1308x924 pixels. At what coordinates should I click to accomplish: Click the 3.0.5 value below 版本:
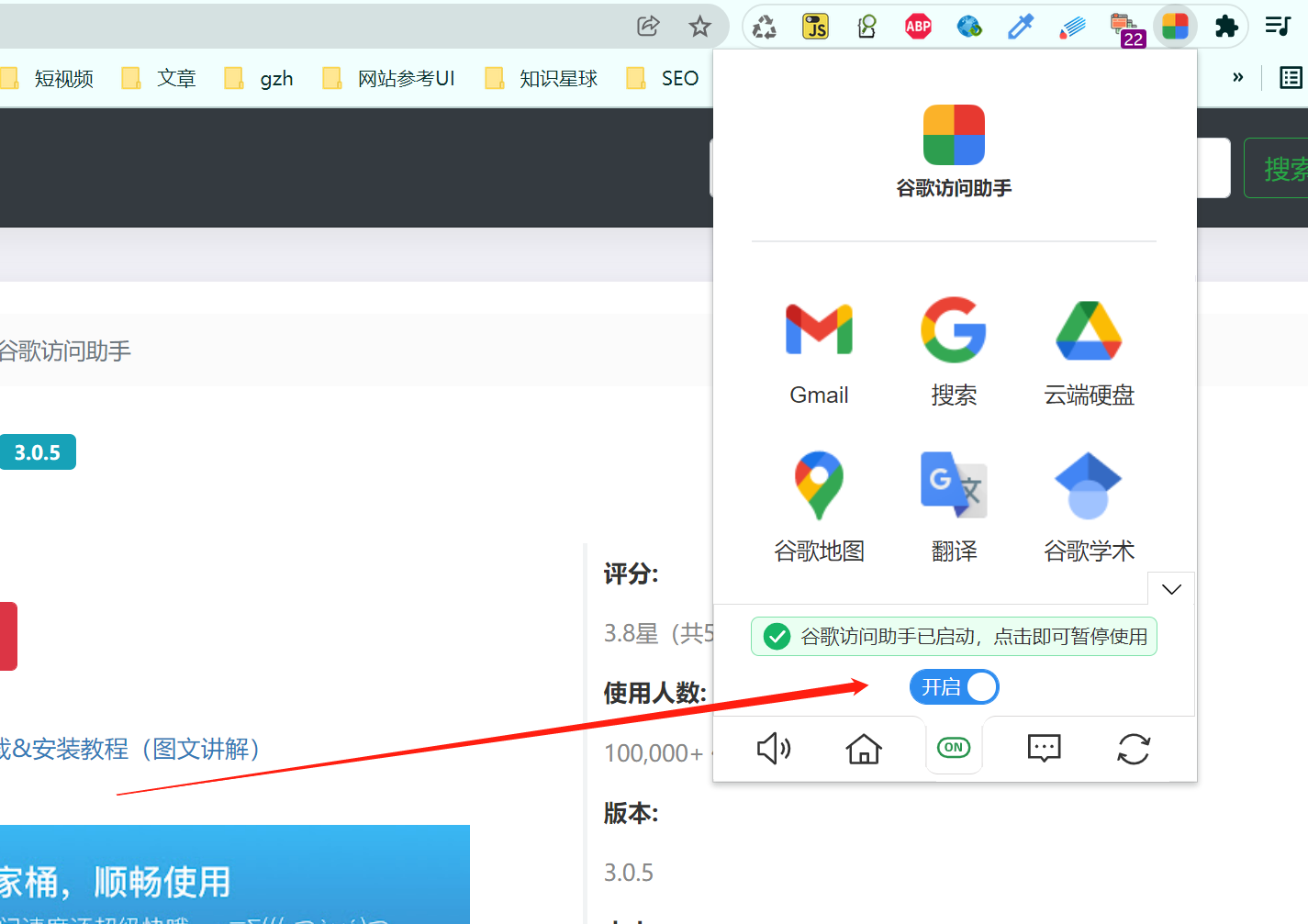coord(629,873)
